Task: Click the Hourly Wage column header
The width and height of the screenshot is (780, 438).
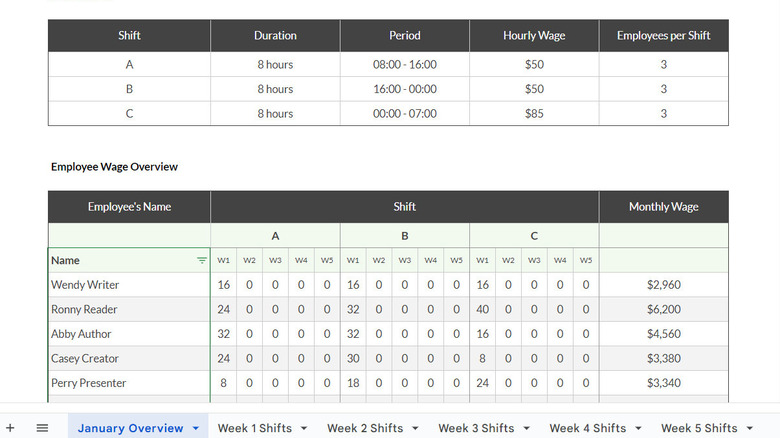Action: pos(534,36)
